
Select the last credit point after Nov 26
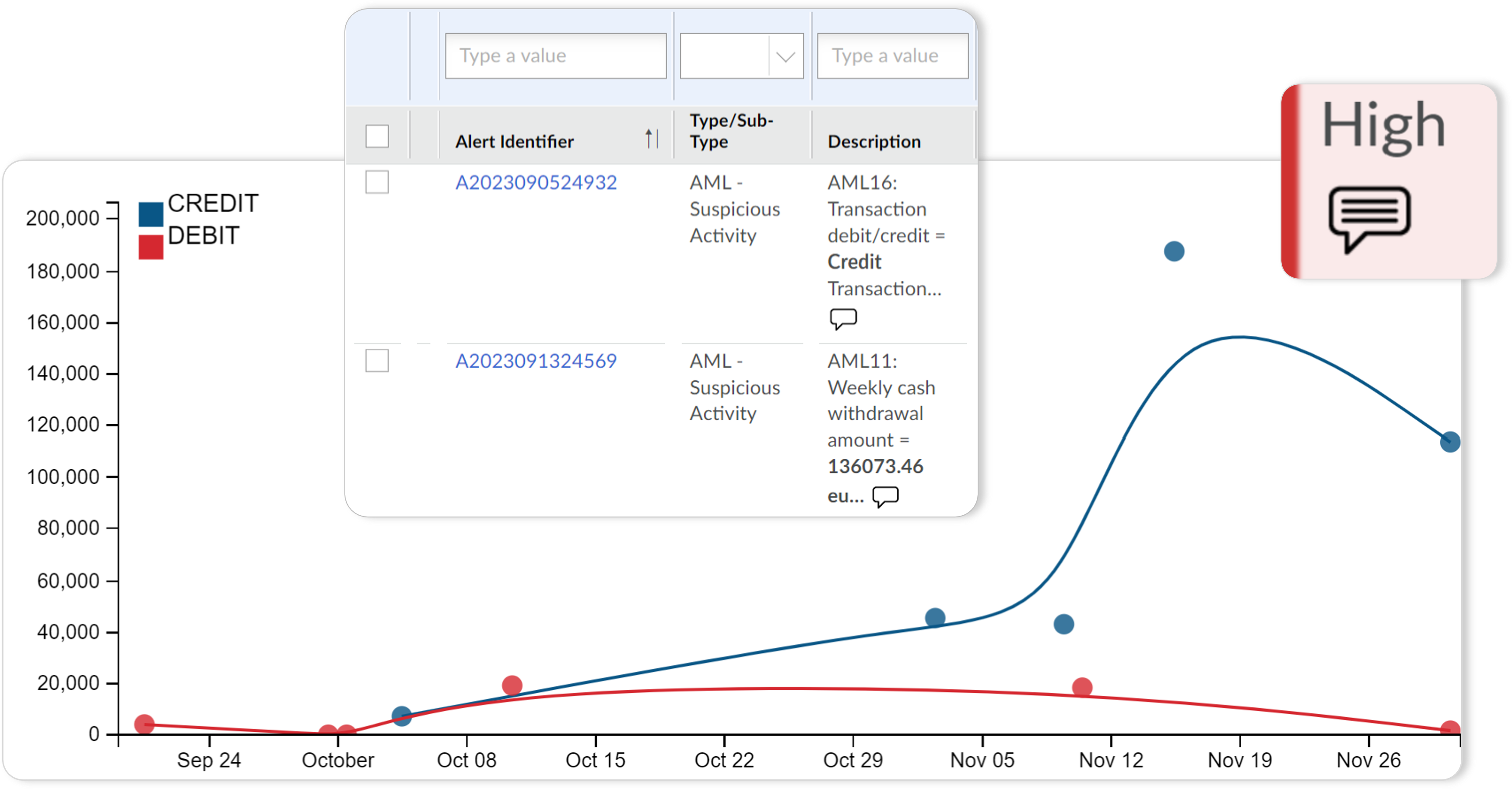pyautogui.click(x=1450, y=442)
